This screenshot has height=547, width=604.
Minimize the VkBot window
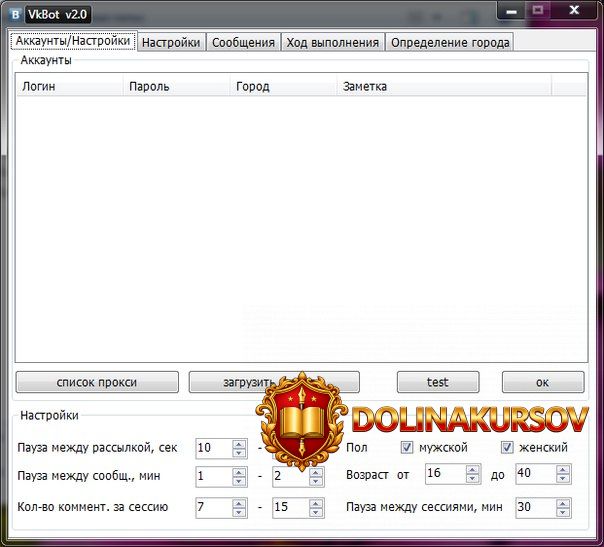(x=512, y=11)
